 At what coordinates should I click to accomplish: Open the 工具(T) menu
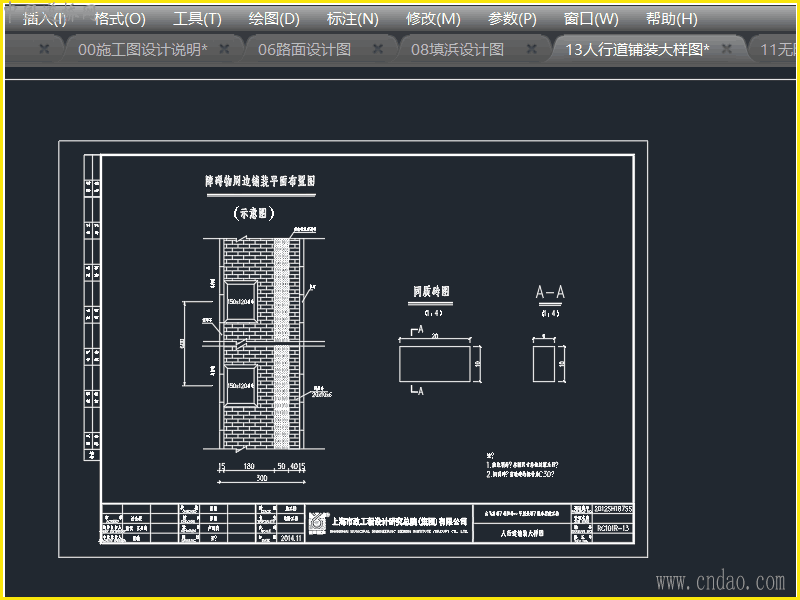(197, 19)
